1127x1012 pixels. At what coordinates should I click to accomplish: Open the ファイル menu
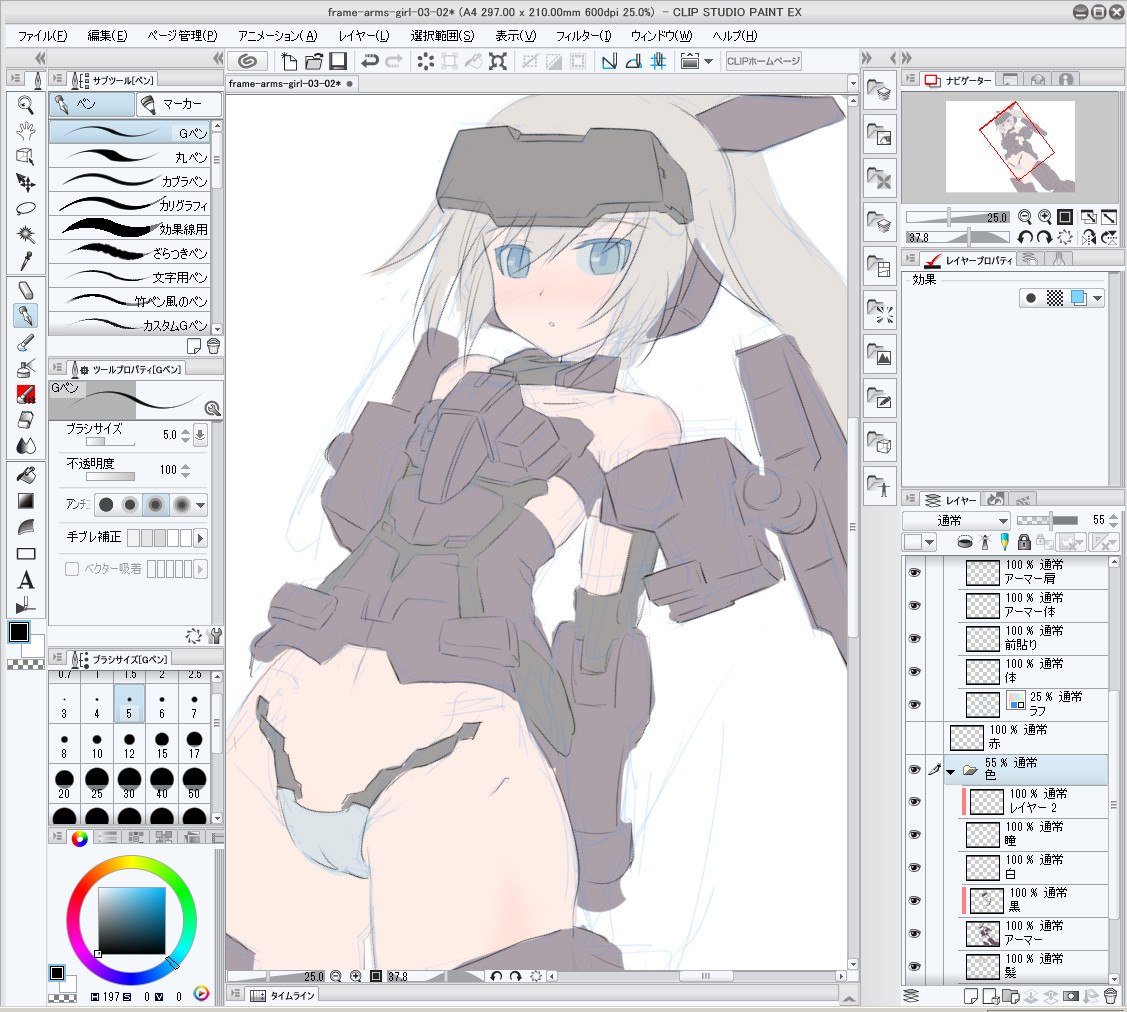click(x=42, y=36)
